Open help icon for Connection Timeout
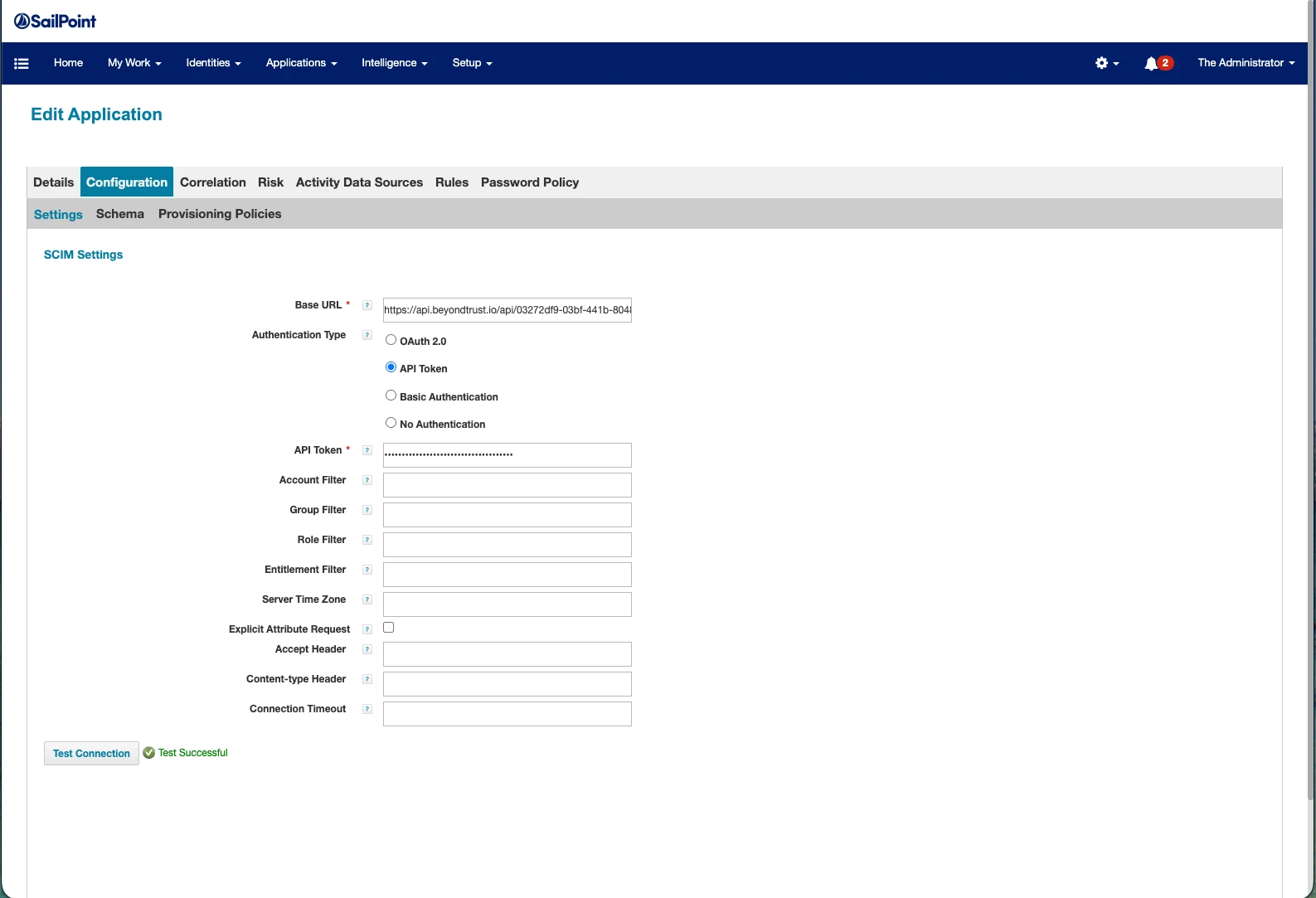The image size is (1316, 898). tap(367, 709)
